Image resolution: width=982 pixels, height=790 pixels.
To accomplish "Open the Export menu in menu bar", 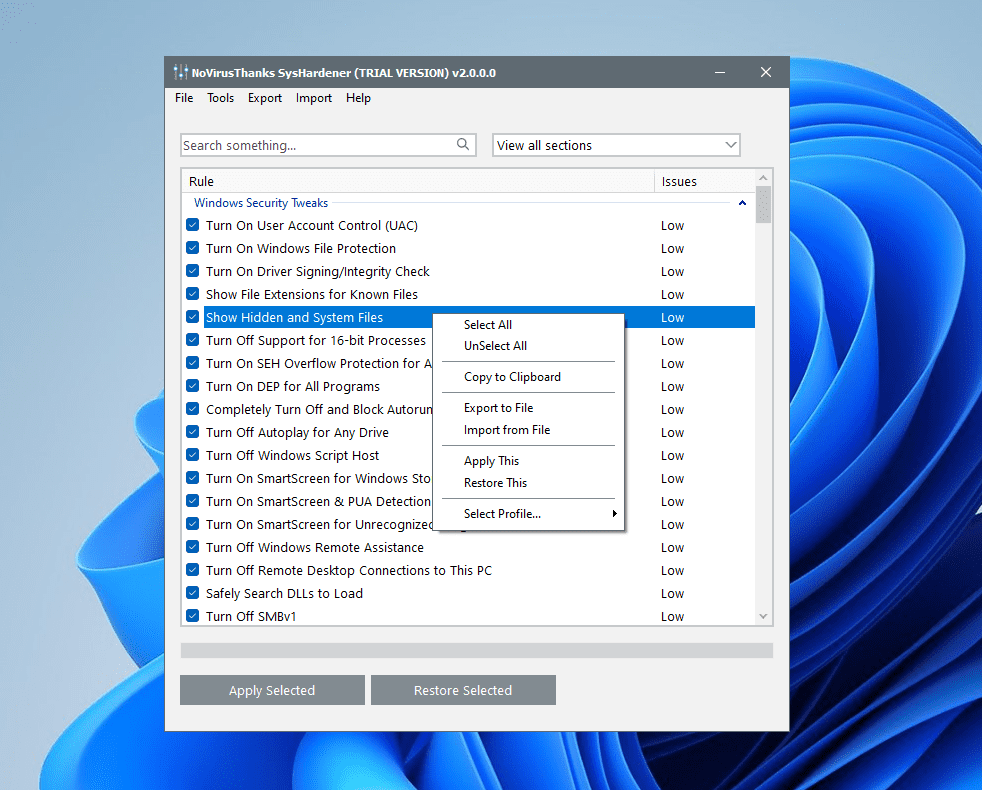I will tap(265, 98).
